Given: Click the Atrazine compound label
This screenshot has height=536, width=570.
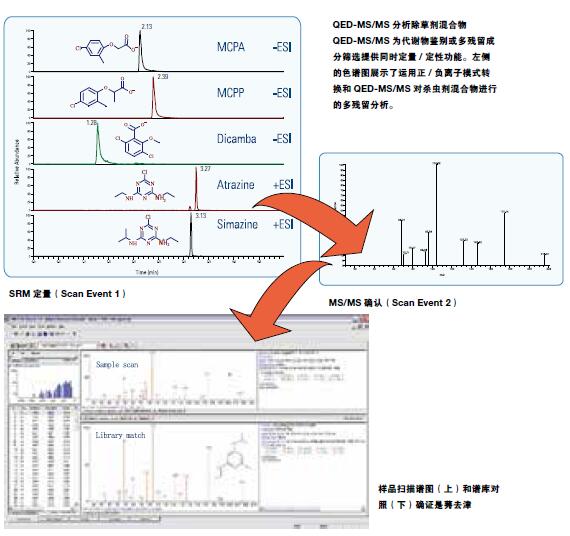Looking at the screenshot, I should [236, 184].
